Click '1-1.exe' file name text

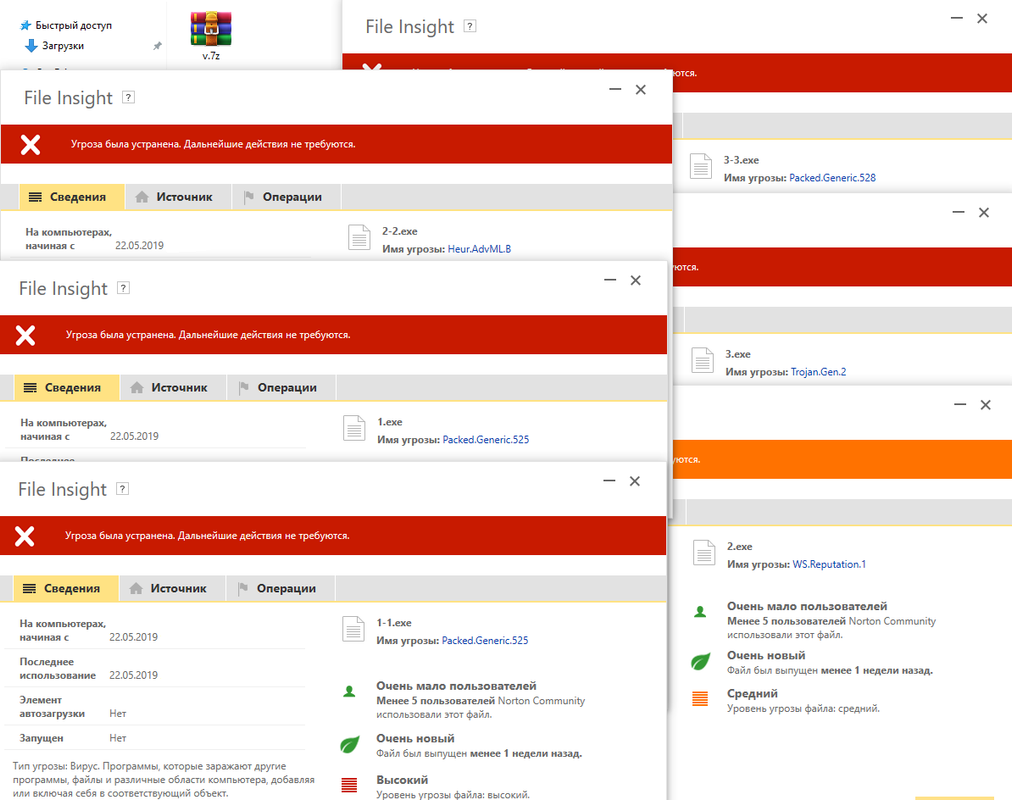click(x=394, y=623)
